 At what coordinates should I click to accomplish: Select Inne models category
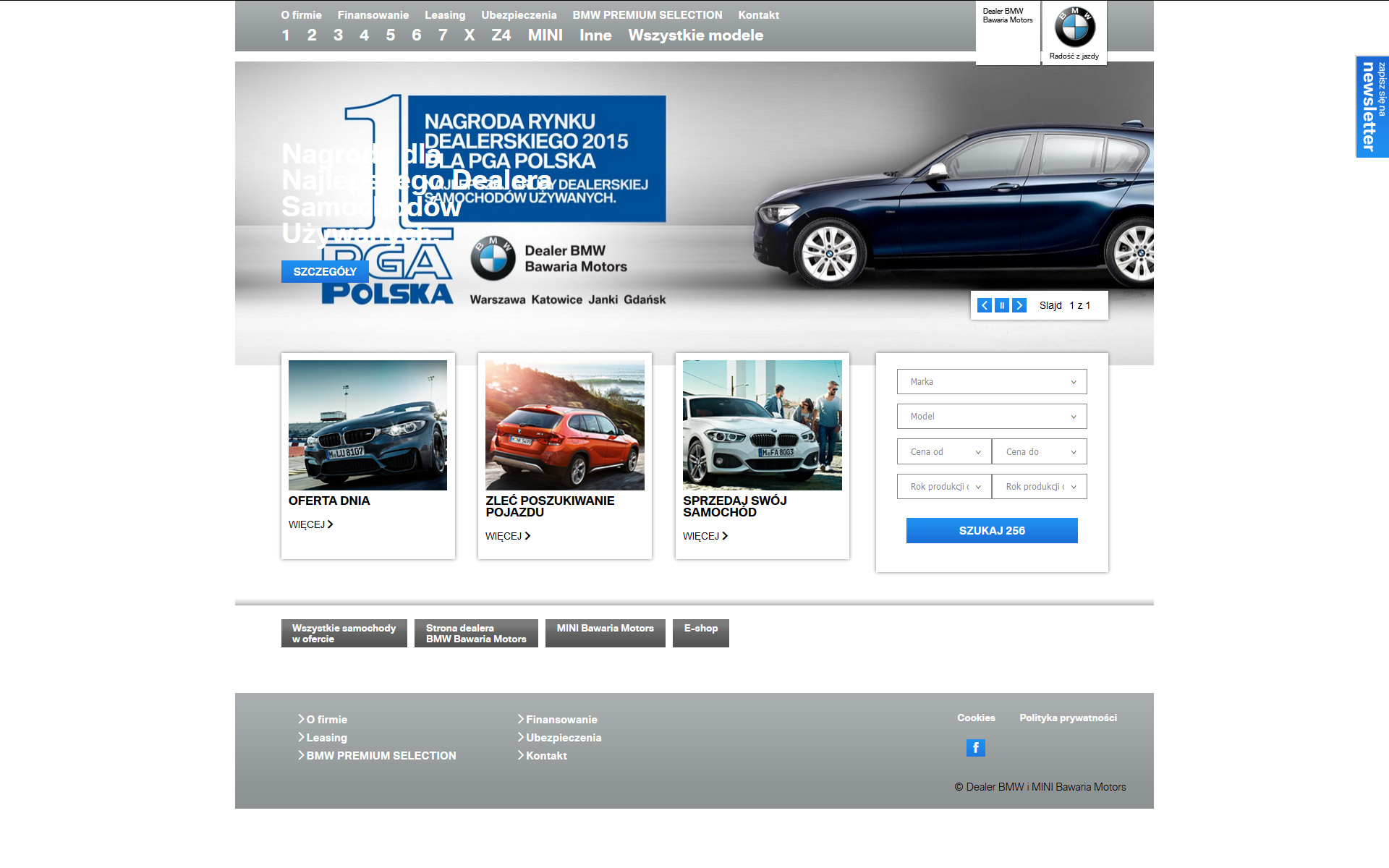[595, 35]
